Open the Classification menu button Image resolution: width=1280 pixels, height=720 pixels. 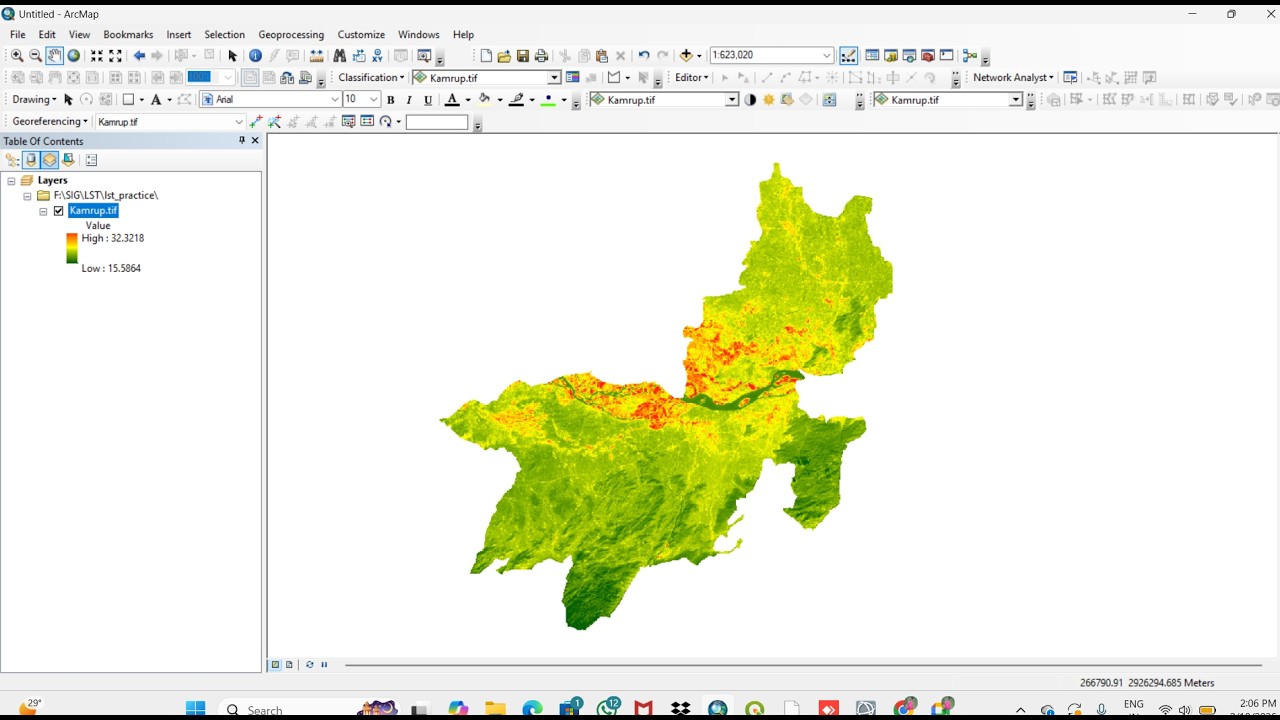[x=371, y=78]
